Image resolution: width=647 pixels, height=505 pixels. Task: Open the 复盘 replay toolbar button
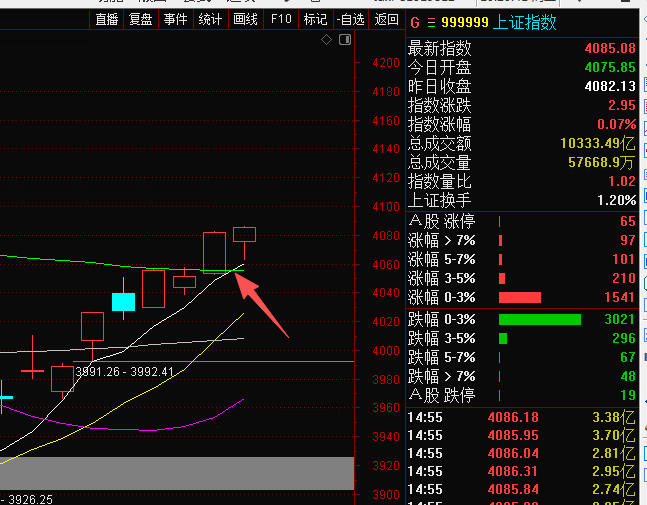point(141,19)
